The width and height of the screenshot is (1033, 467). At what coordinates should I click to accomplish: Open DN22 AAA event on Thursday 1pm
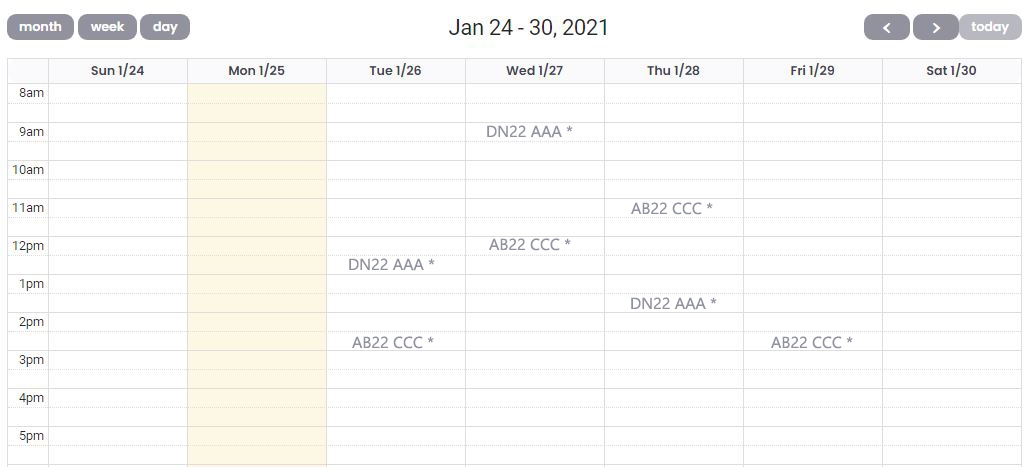673,304
